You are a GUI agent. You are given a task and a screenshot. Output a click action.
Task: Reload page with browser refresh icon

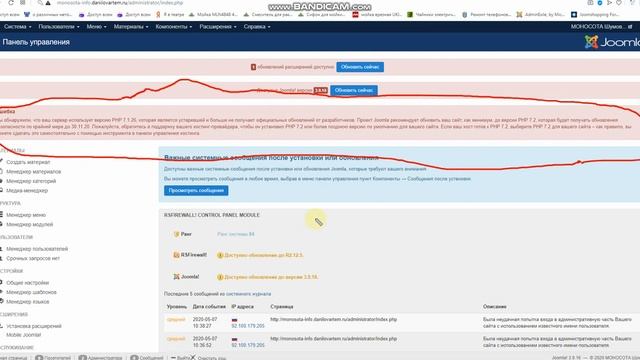(x=11, y=2)
